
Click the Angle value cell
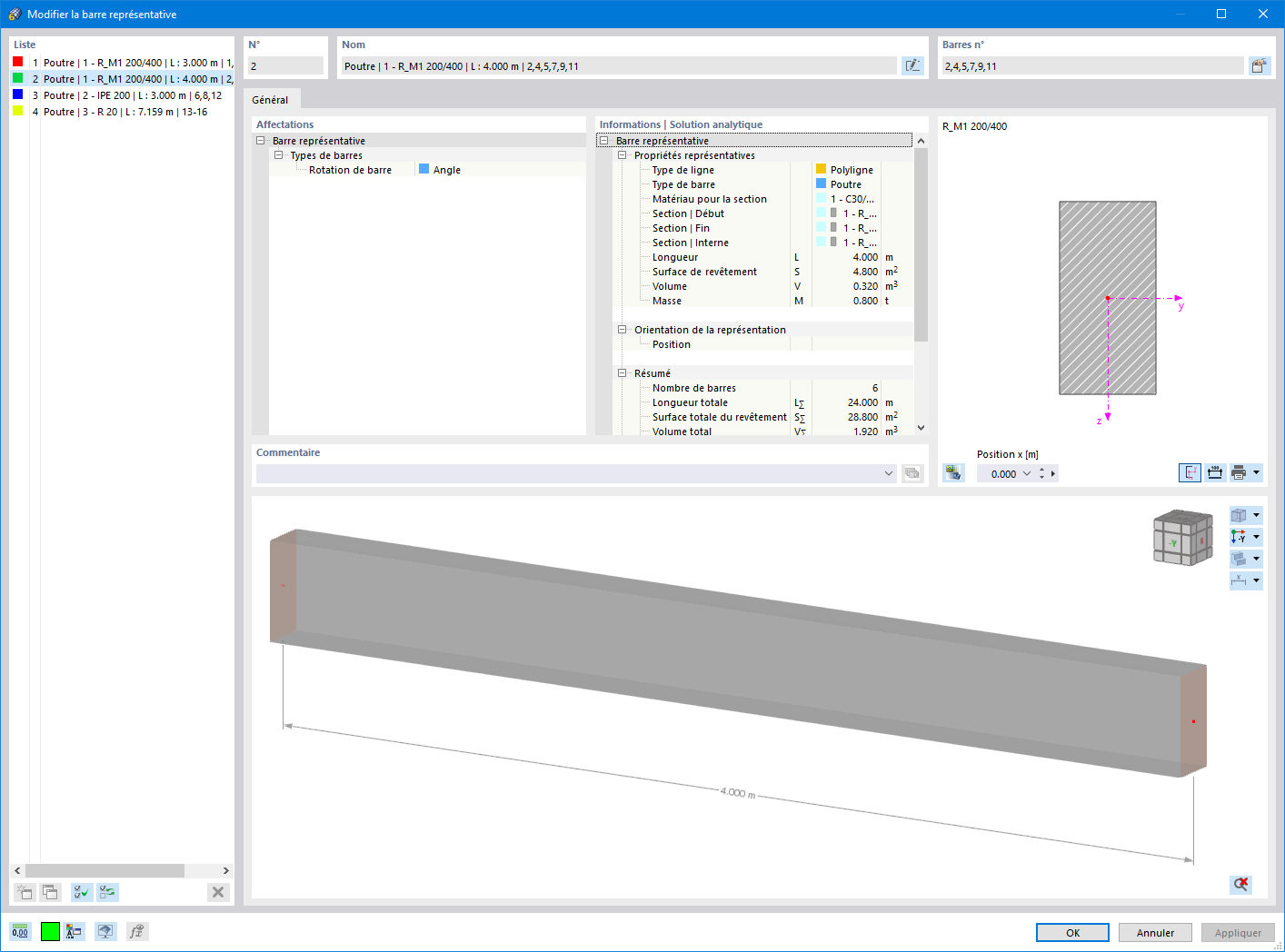pyautogui.click(x=501, y=170)
